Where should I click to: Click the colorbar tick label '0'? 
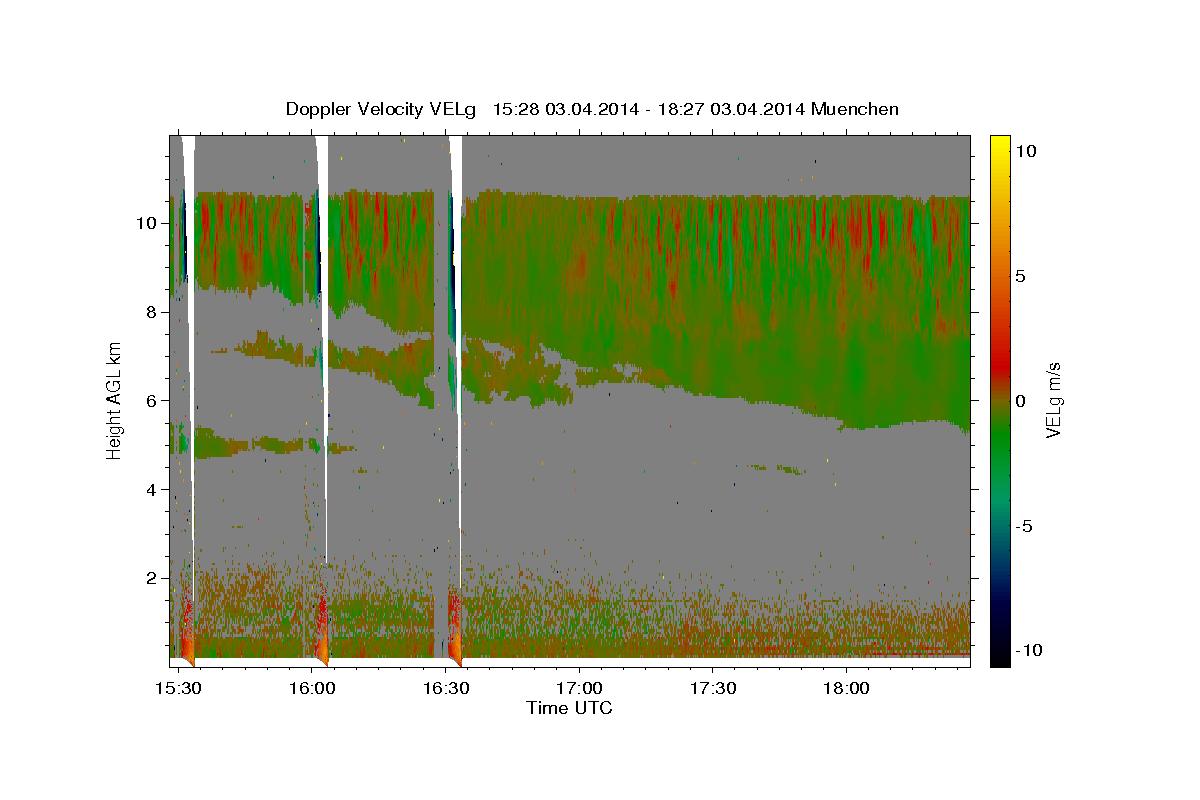pos(1023,401)
